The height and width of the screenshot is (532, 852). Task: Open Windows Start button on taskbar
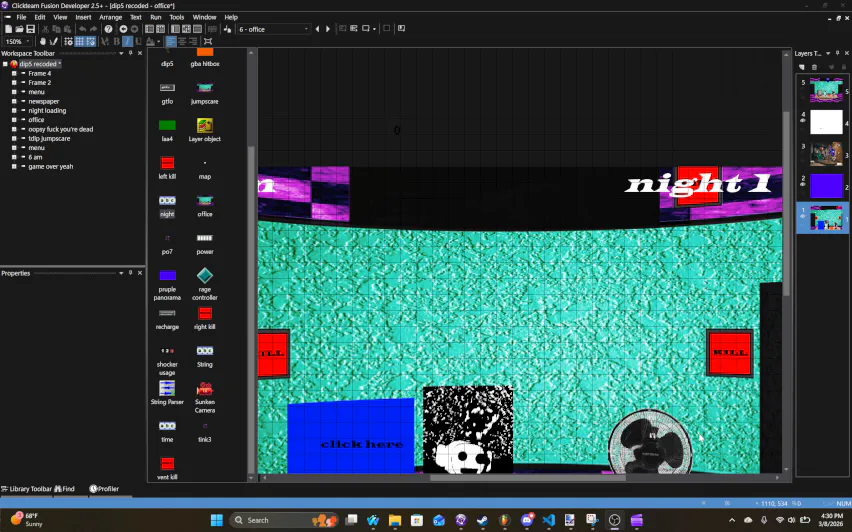point(217,520)
